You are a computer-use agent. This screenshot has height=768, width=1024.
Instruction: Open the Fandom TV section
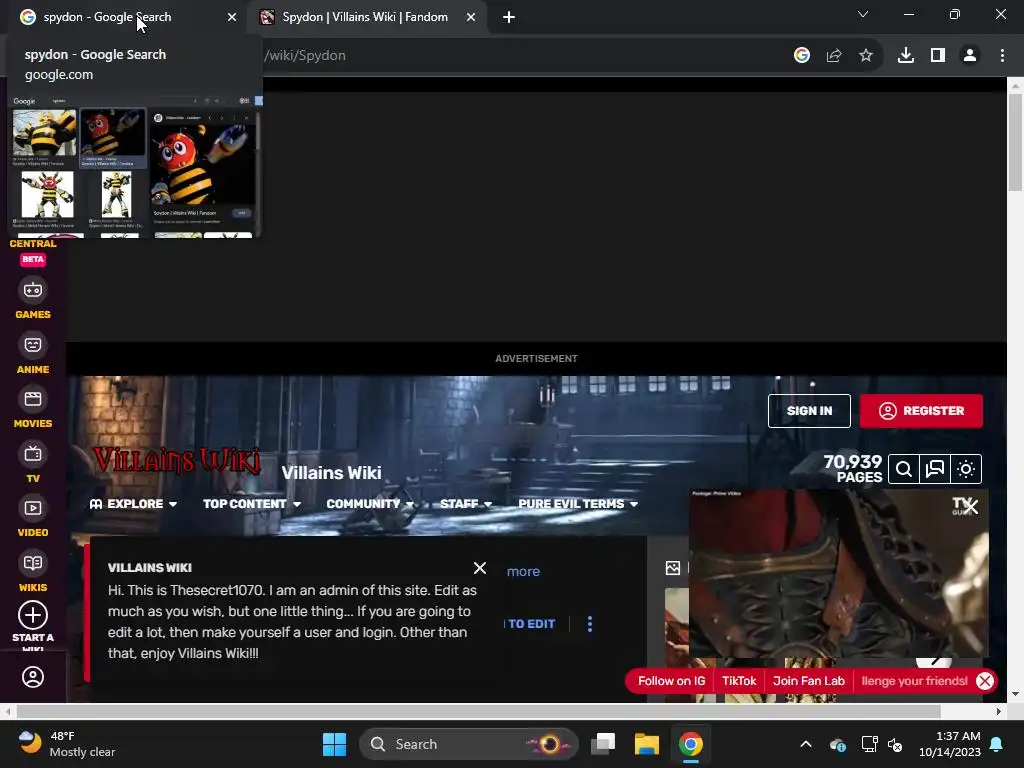(33, 464)
